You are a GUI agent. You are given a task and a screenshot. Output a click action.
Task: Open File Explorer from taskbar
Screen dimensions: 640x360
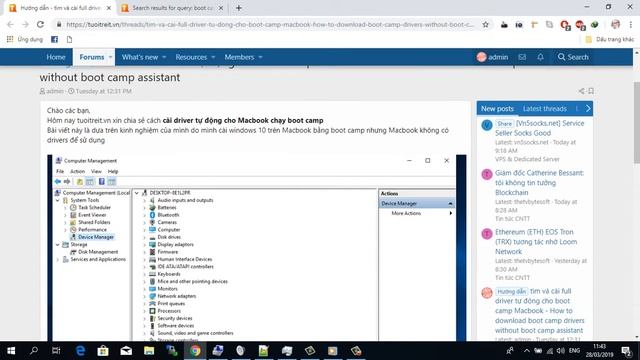(x=149, y=351)
